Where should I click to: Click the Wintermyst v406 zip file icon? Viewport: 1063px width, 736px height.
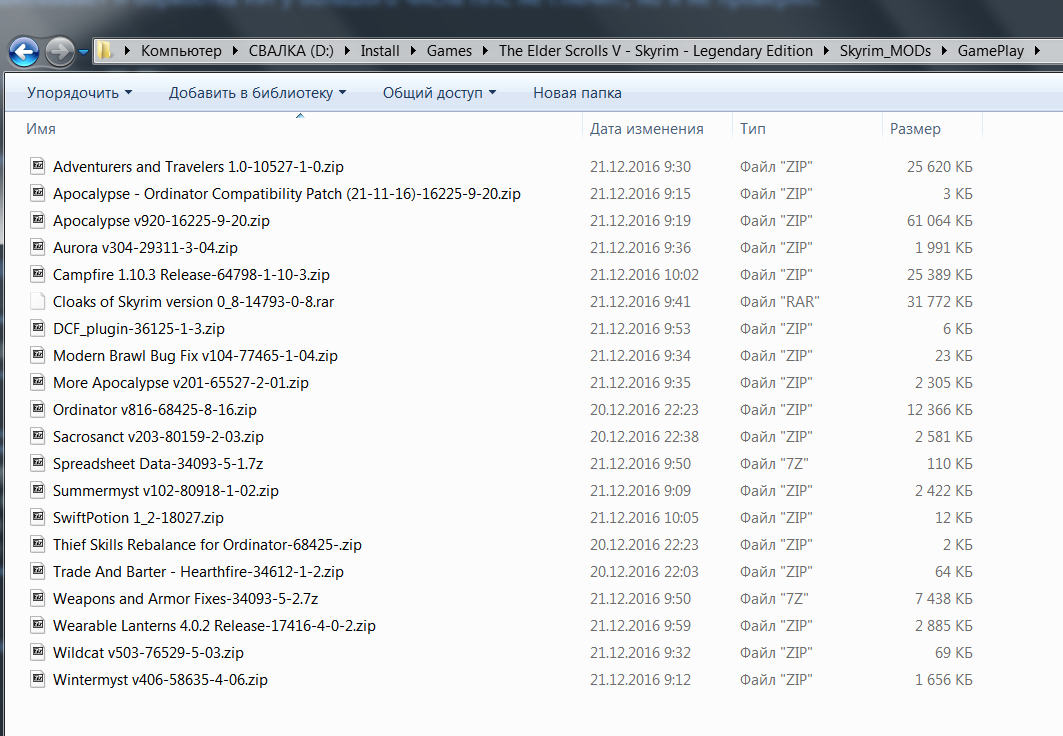click(38, 679)
